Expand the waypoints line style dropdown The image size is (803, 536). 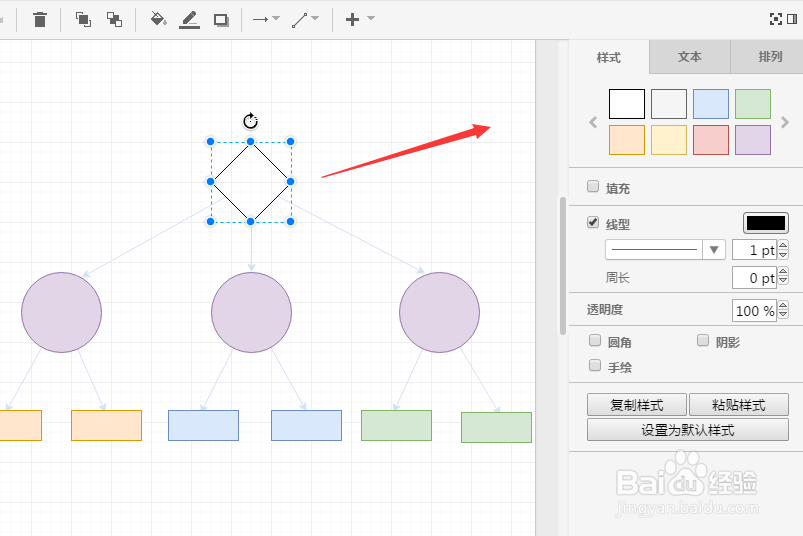coord(305,19)
